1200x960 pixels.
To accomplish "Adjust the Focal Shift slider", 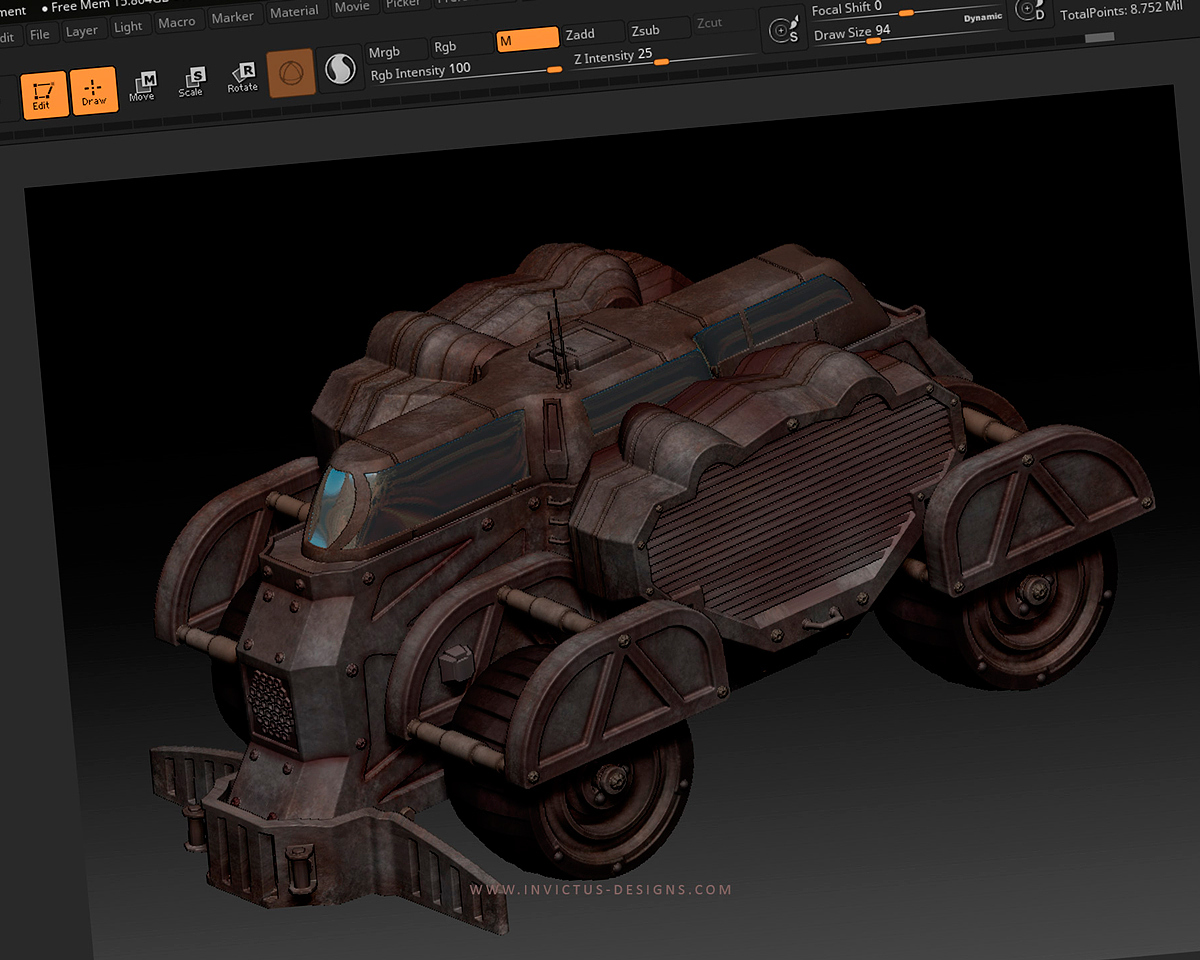I will (x=908, y=10).
